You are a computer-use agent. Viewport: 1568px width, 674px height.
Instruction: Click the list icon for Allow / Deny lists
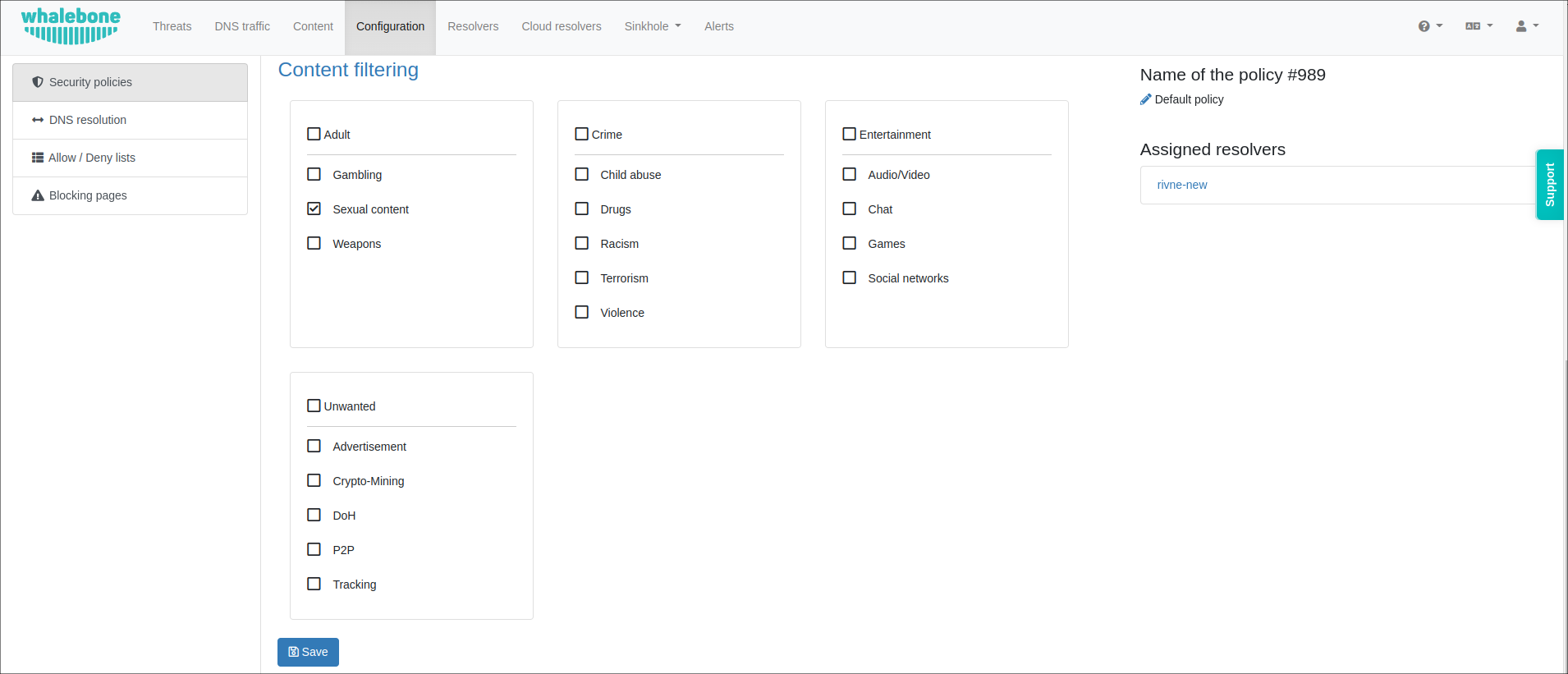[x=38, y=158]
